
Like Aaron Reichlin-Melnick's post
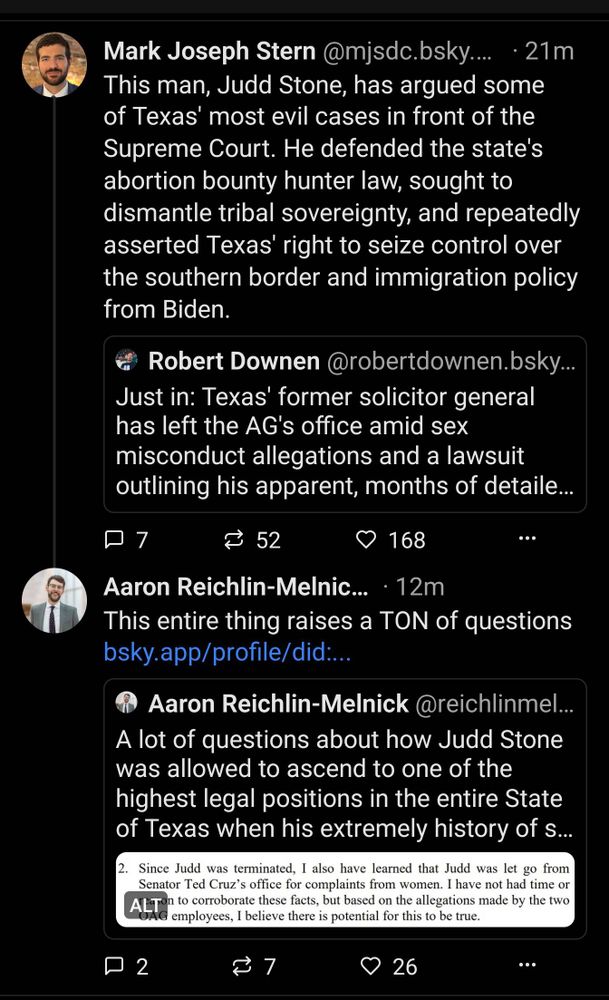coord(370,966)
